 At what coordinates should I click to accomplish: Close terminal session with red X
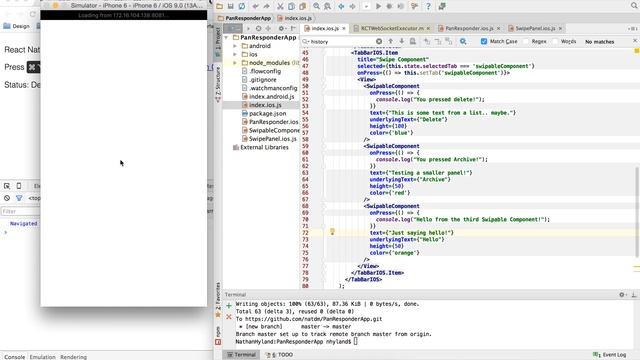coord(229,317)
